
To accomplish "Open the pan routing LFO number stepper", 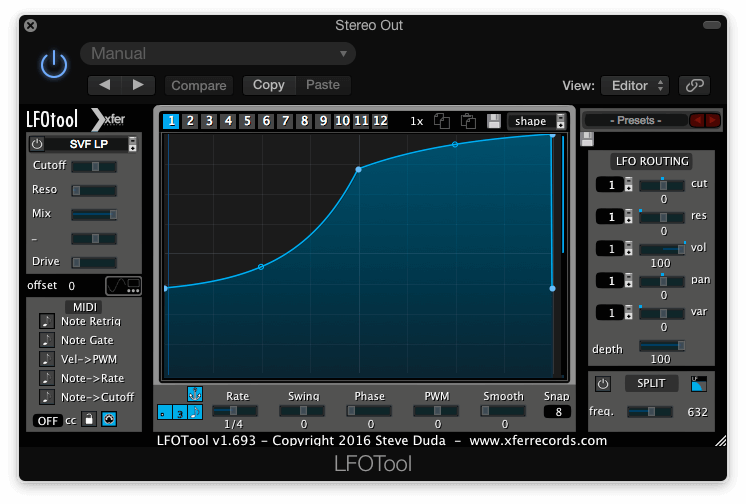I will click(628, 281).
